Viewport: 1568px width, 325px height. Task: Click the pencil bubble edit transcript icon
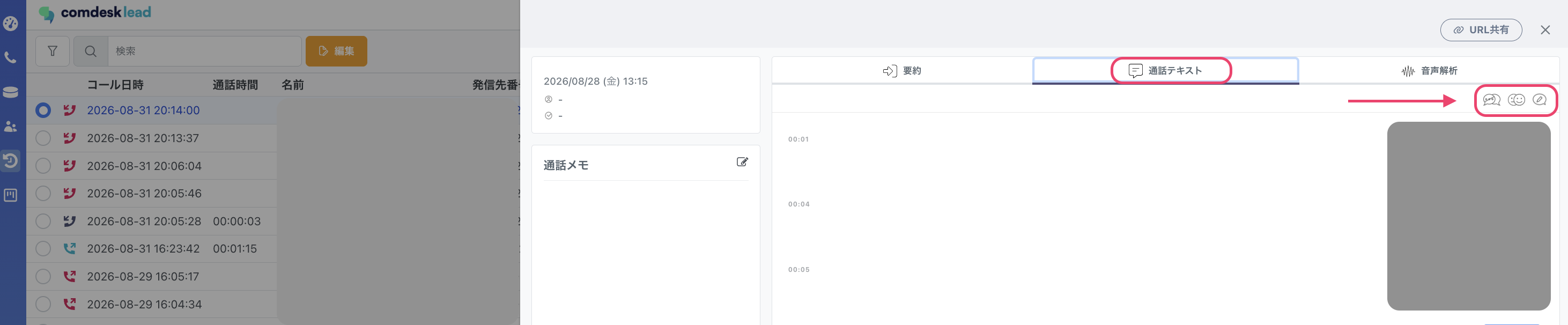(1540, 100)
